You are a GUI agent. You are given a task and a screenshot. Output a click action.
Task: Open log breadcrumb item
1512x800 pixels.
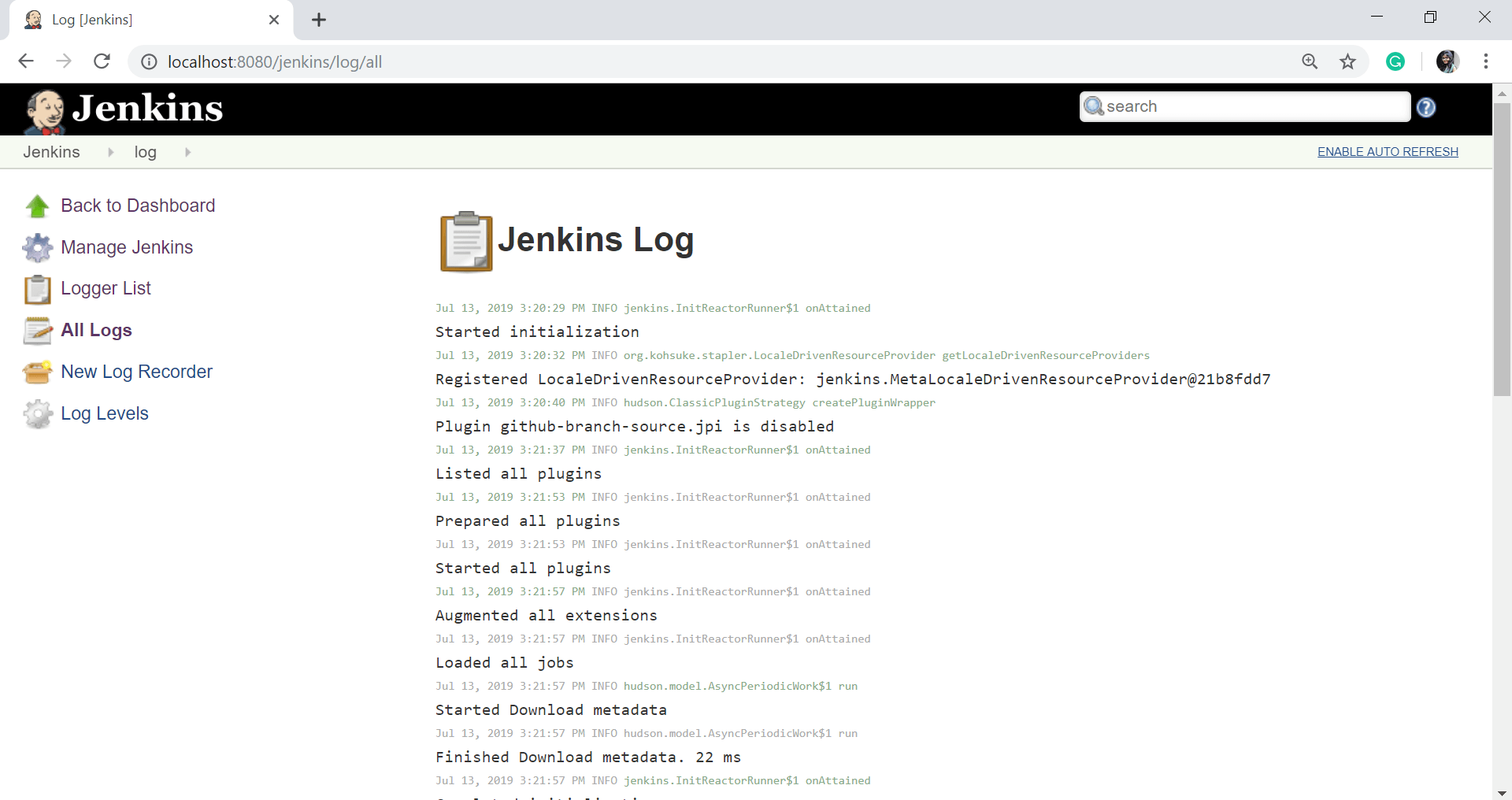click(145, 152)
